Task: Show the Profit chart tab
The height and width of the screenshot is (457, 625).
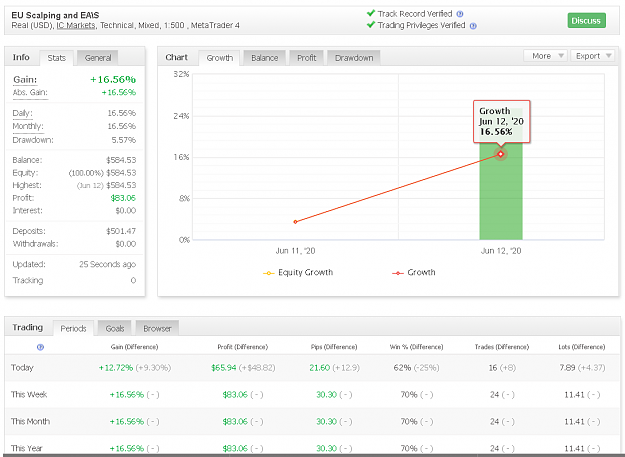Action: (307, 58)
